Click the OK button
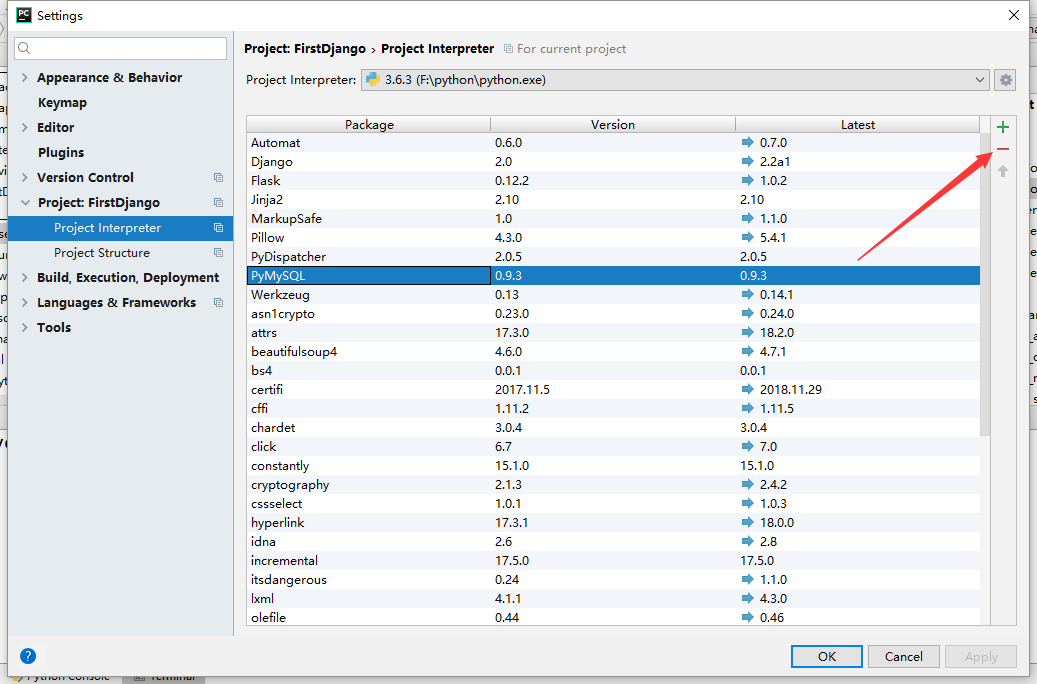 point(826,656)
